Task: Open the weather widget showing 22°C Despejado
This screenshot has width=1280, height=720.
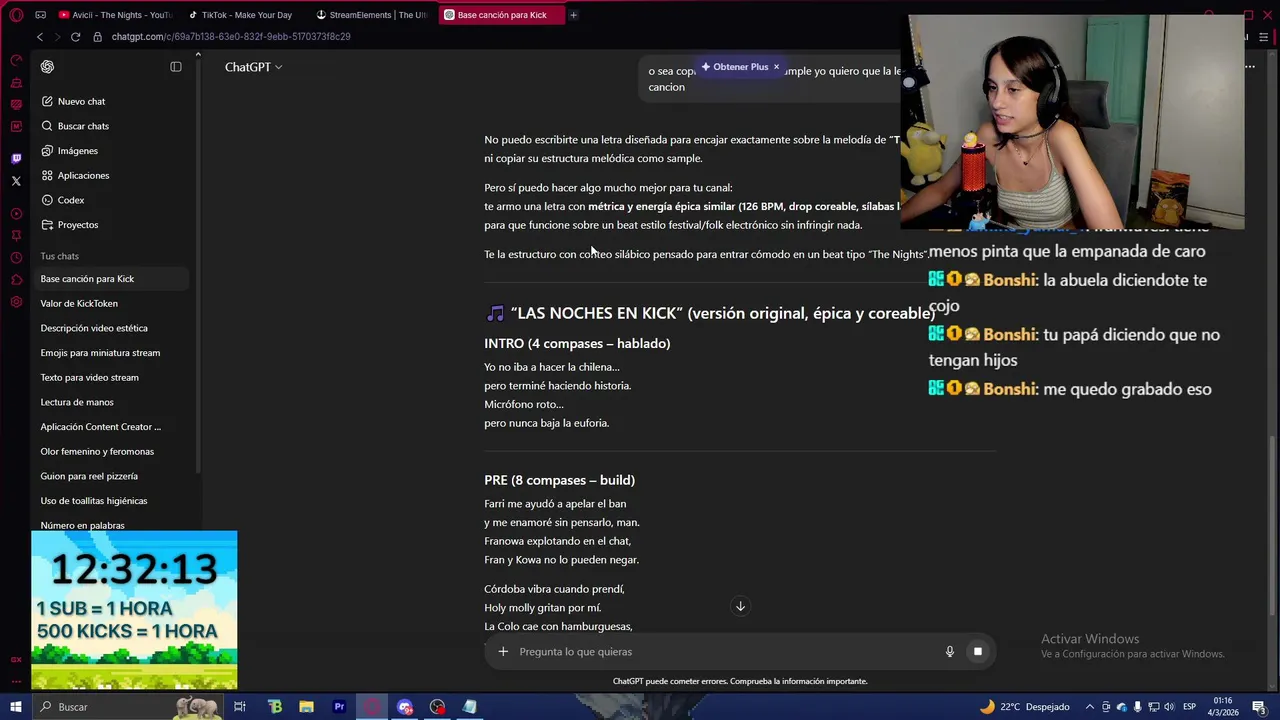Action: pyautogui.click(x=1024, y=707)
